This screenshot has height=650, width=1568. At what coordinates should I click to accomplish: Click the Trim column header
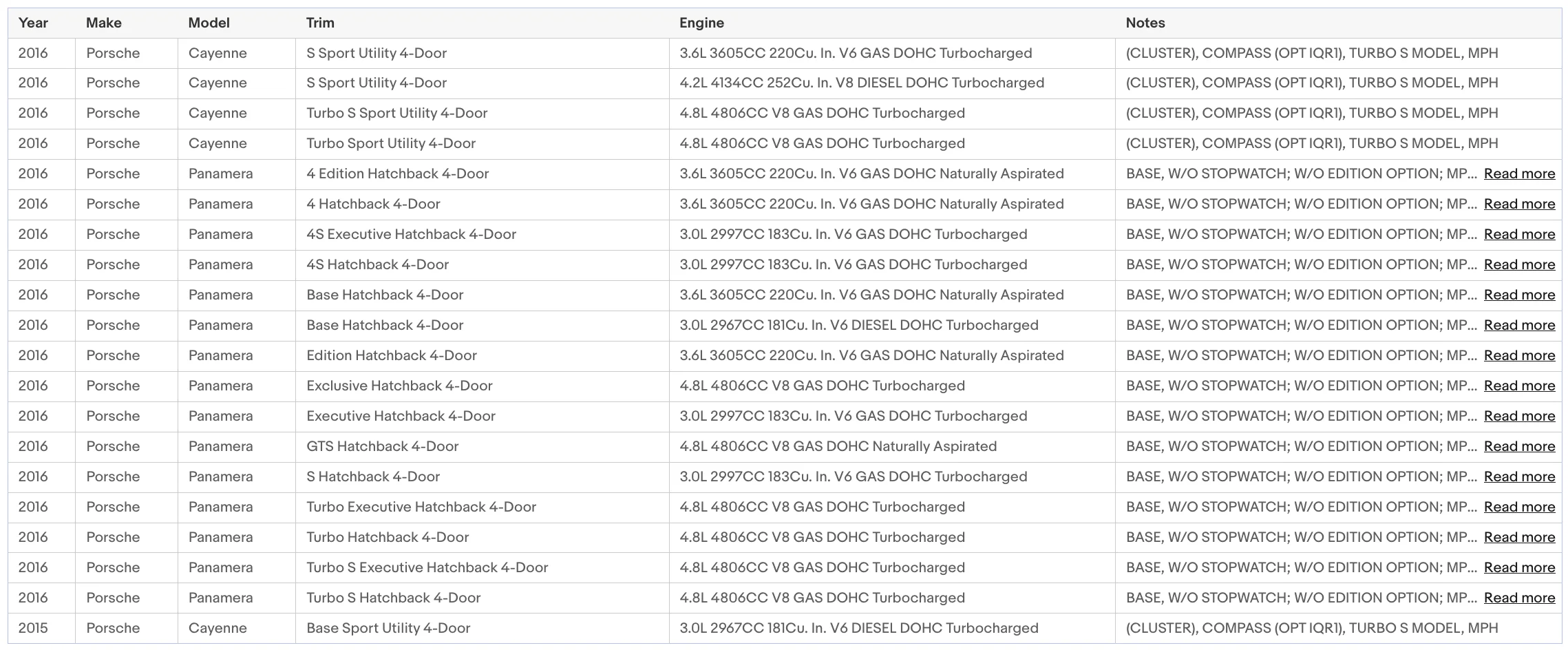pos(320,23)
